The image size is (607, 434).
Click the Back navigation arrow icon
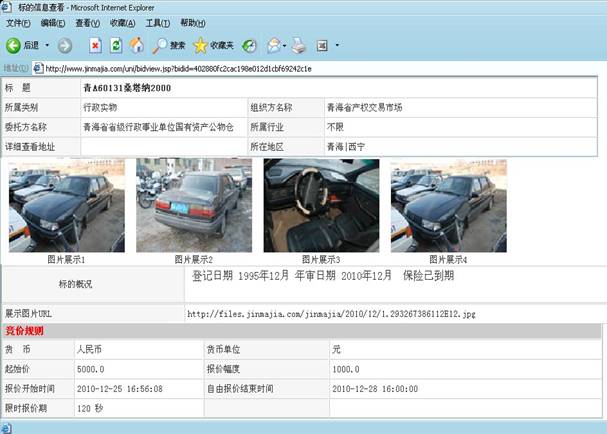pos(13,45)
